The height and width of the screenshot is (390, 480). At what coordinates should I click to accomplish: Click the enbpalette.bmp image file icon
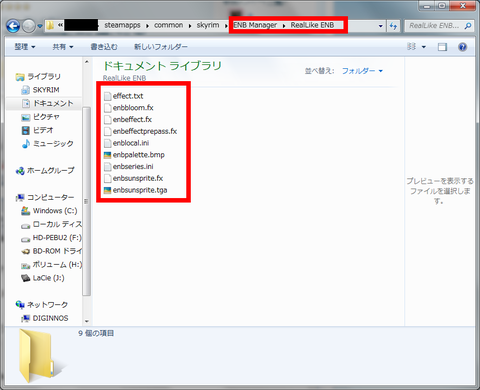pos(107,155)
